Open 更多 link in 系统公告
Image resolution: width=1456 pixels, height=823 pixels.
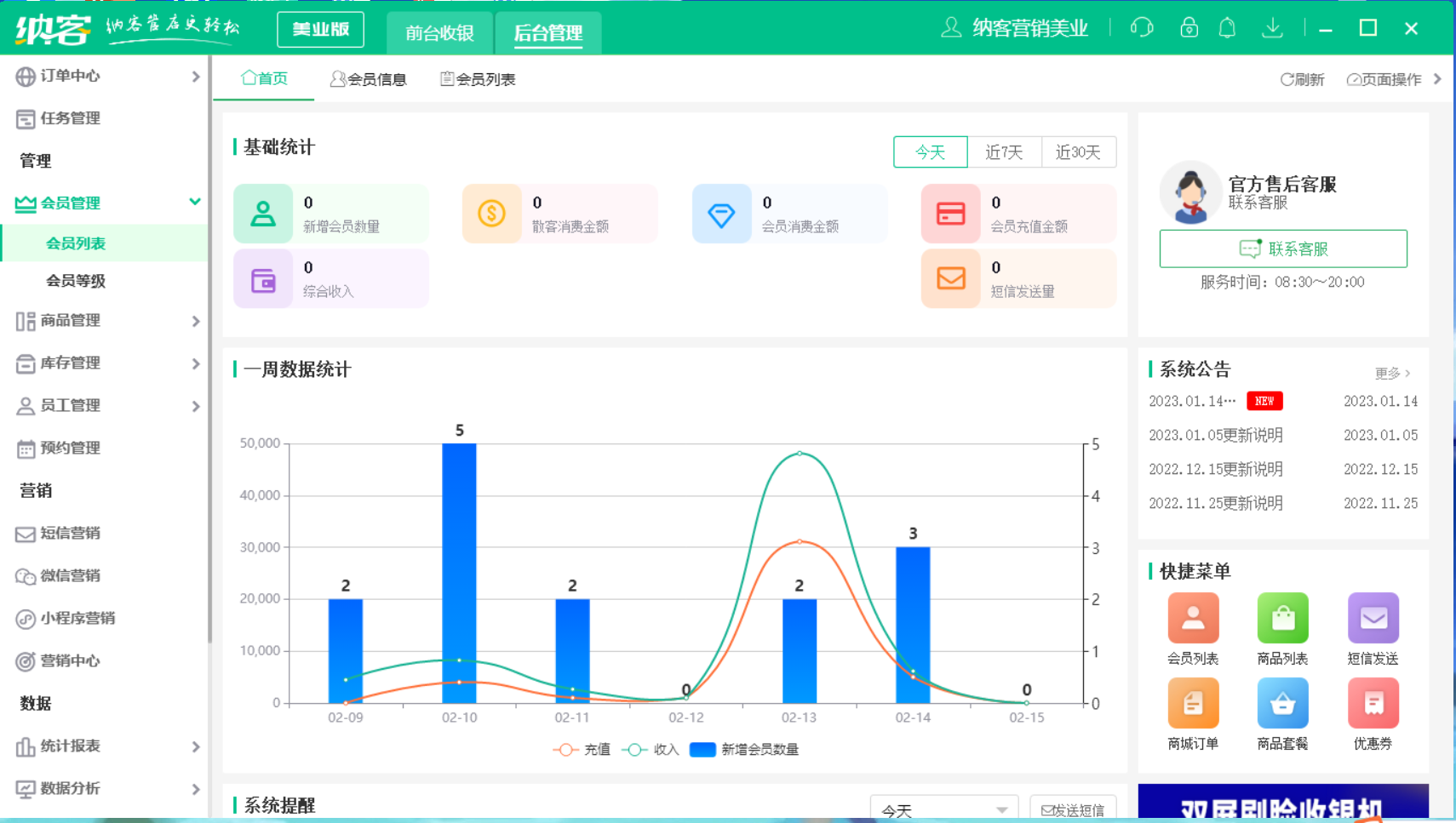pyautogui.click(x=1393, y=373)
